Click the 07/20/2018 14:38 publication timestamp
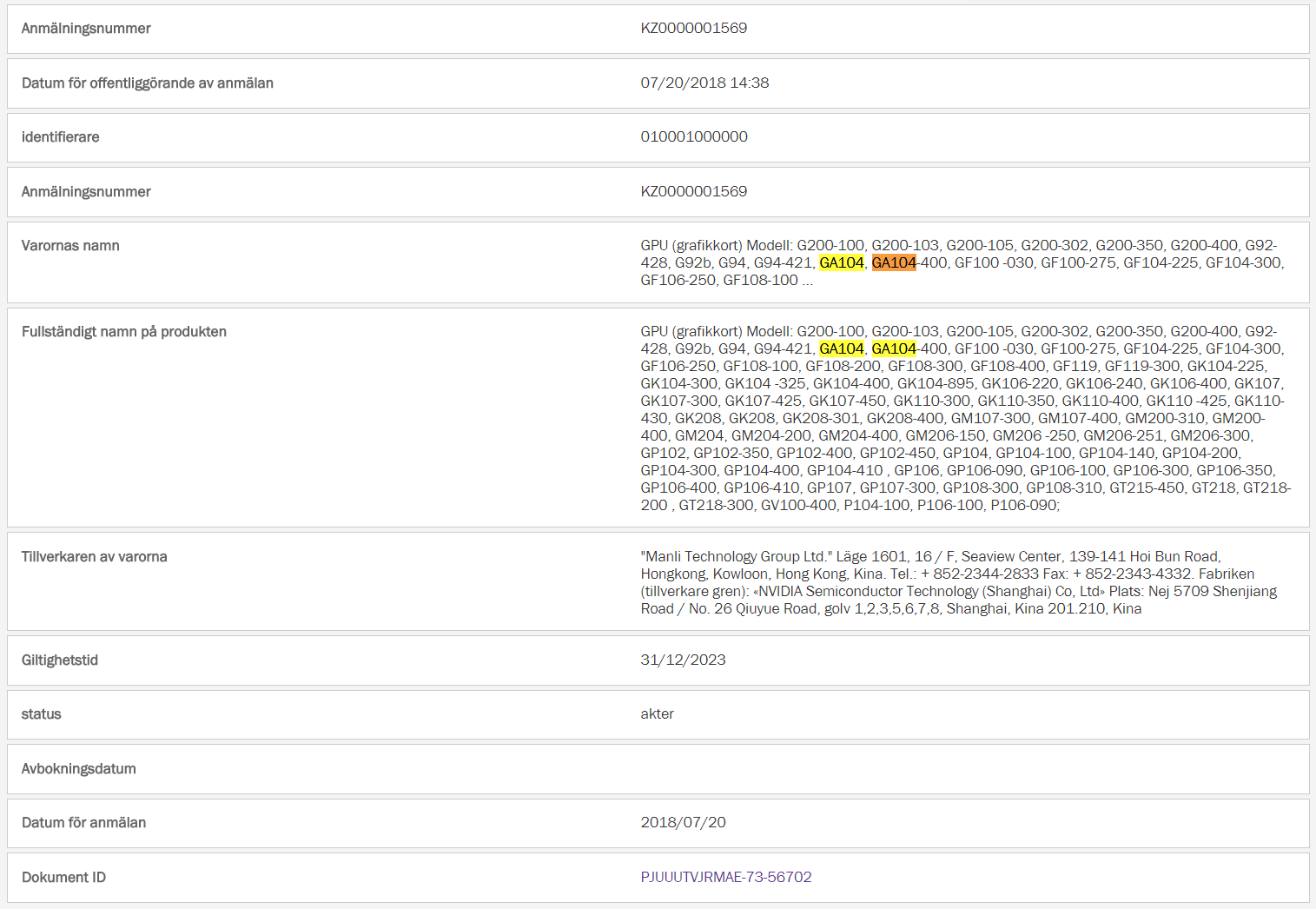Image resolution: width=1316 pixels, height=909 pixels. tap(704, 83)
